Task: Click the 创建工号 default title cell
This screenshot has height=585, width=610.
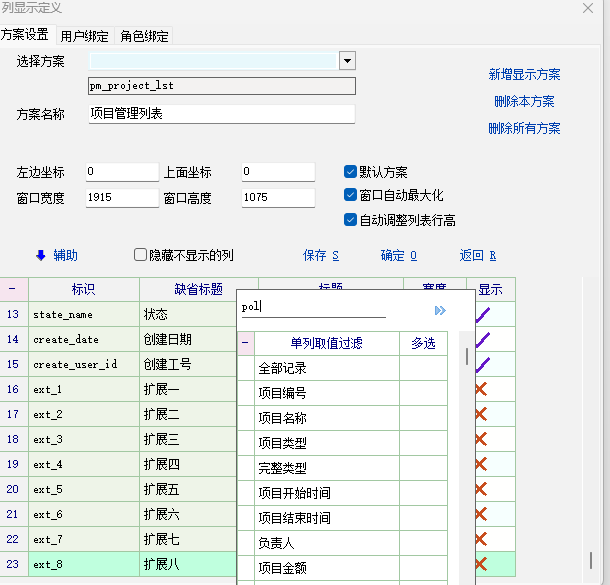Action: (x=188, y=364)
